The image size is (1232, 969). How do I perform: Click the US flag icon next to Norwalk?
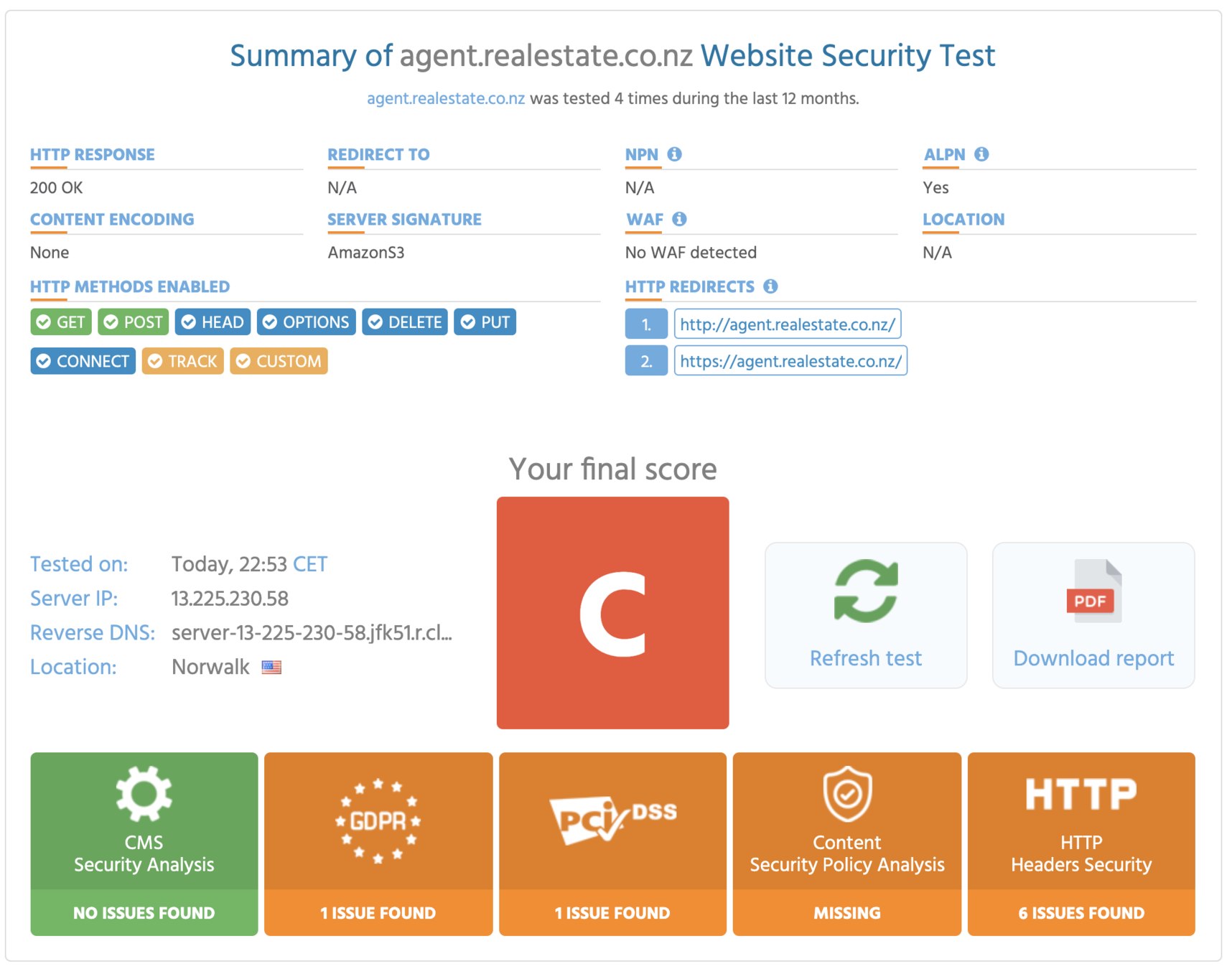(271, 668)
